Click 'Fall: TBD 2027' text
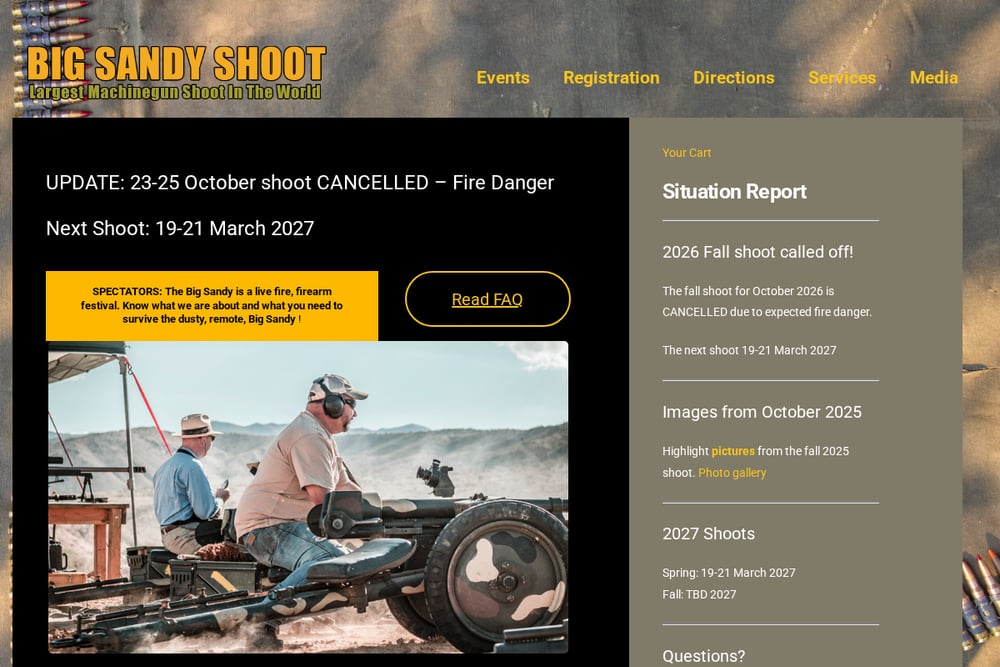Viewport: 1000px width, 667px height. pyautogui.click(x=699, y=594)
